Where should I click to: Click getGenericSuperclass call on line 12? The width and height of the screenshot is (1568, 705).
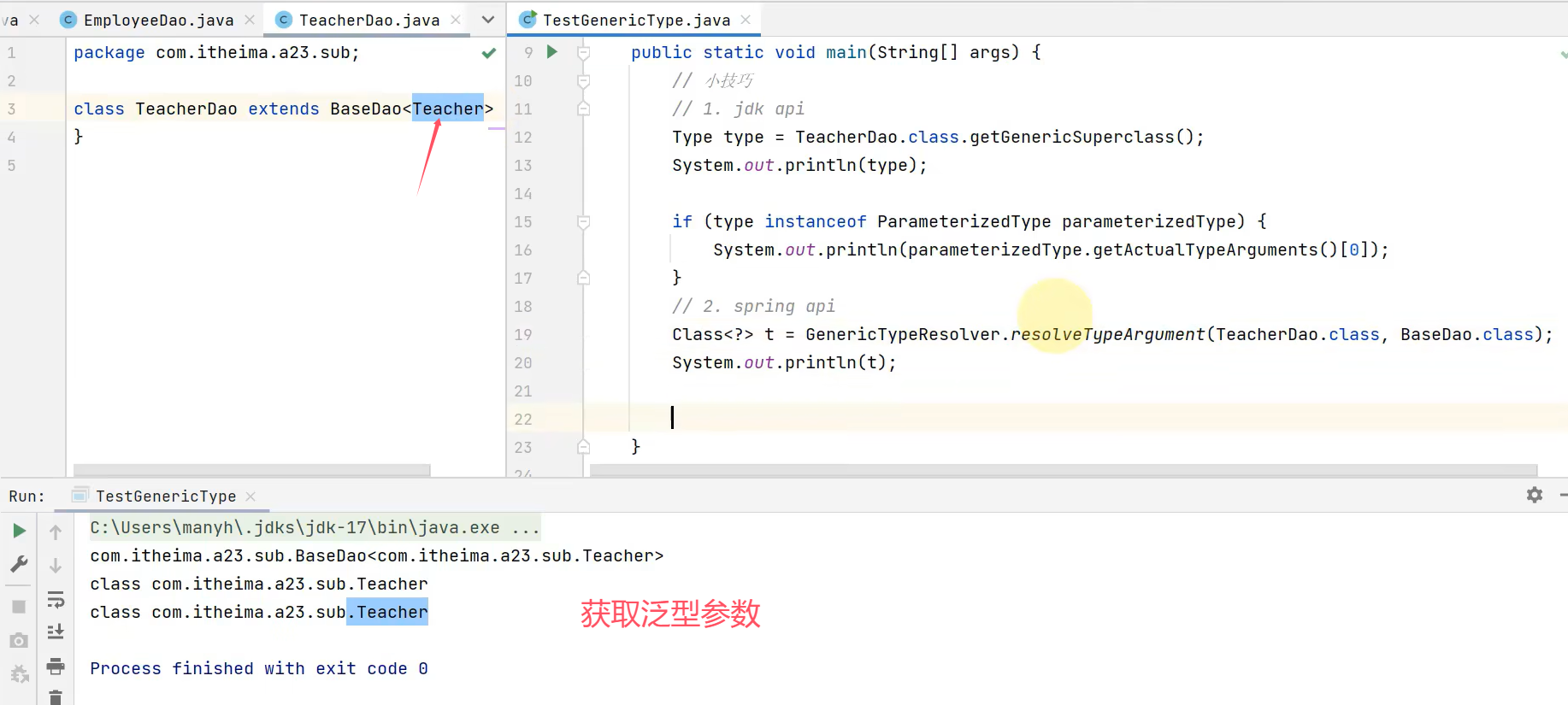[x=1072, y=137]
